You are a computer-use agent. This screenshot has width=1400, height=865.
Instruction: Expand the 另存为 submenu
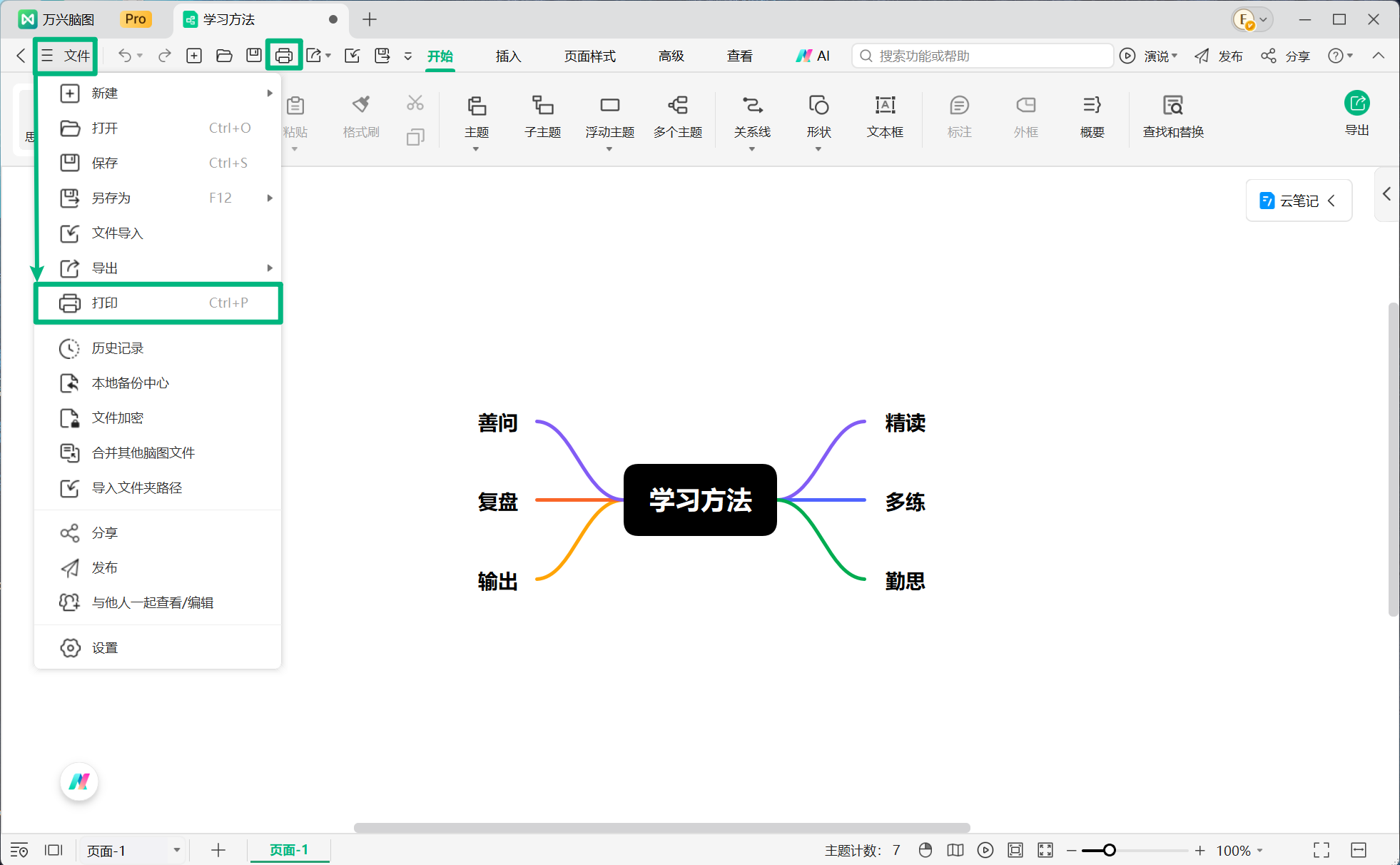(270, 198)
